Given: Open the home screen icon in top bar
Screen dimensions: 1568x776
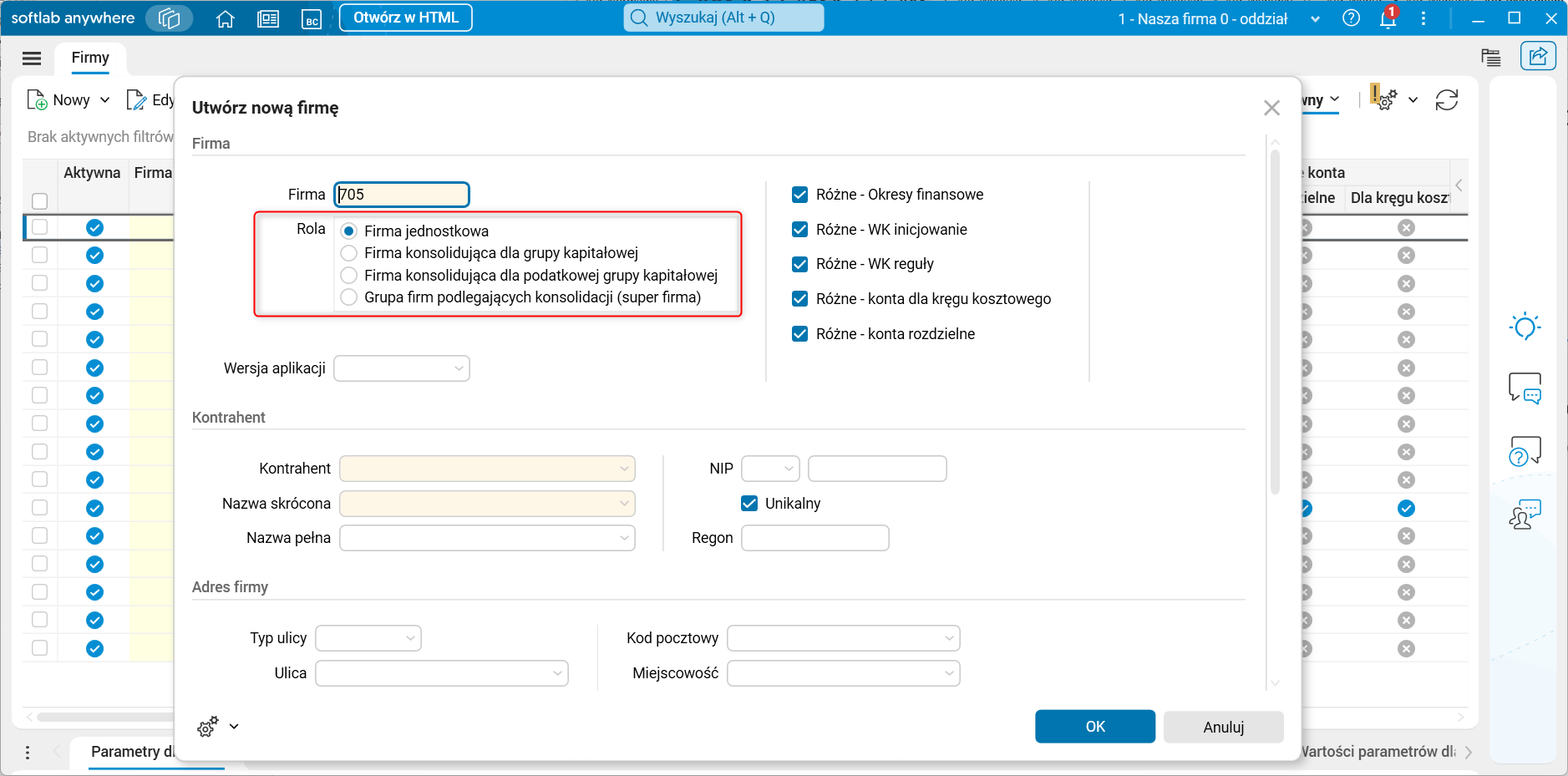Looking at the screenshot, I should (224, 18).
